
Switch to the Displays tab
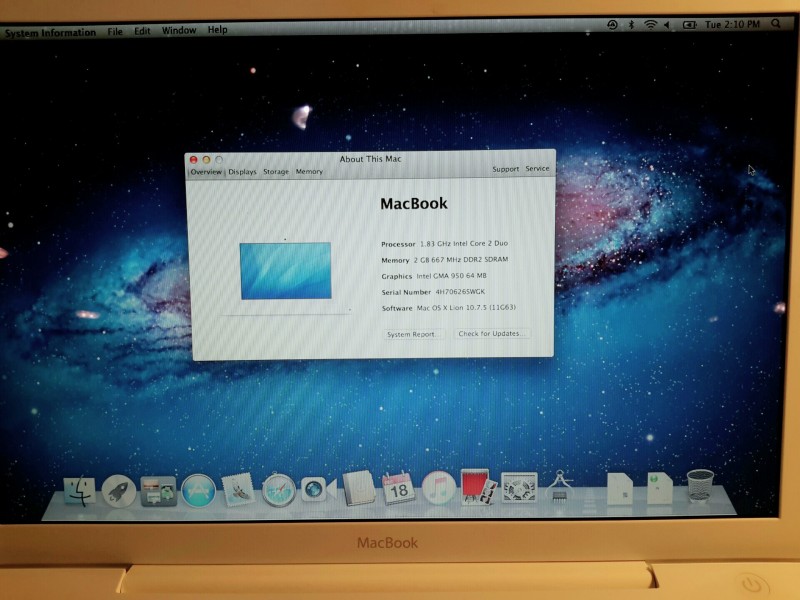point(242,172)
